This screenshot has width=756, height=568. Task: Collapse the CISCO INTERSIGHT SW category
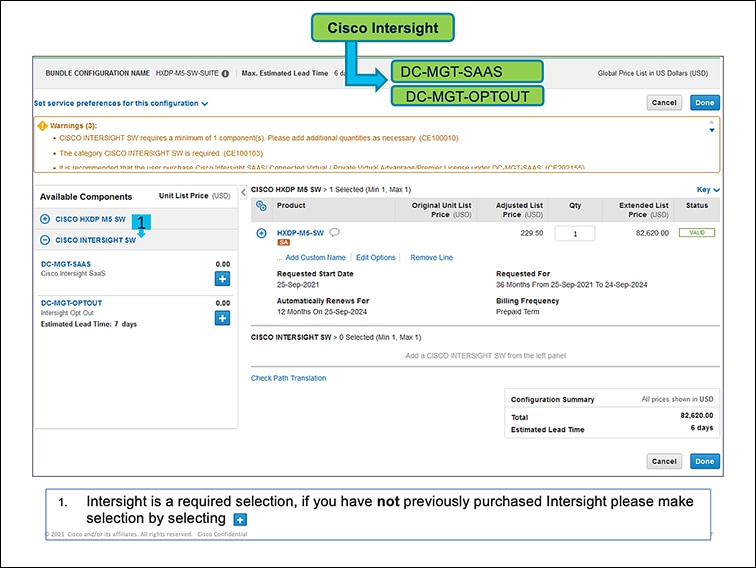click(x=44, y=240)
